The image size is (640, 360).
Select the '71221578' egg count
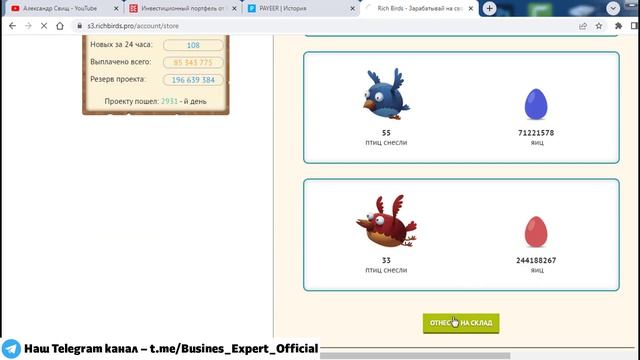[536, 133]
